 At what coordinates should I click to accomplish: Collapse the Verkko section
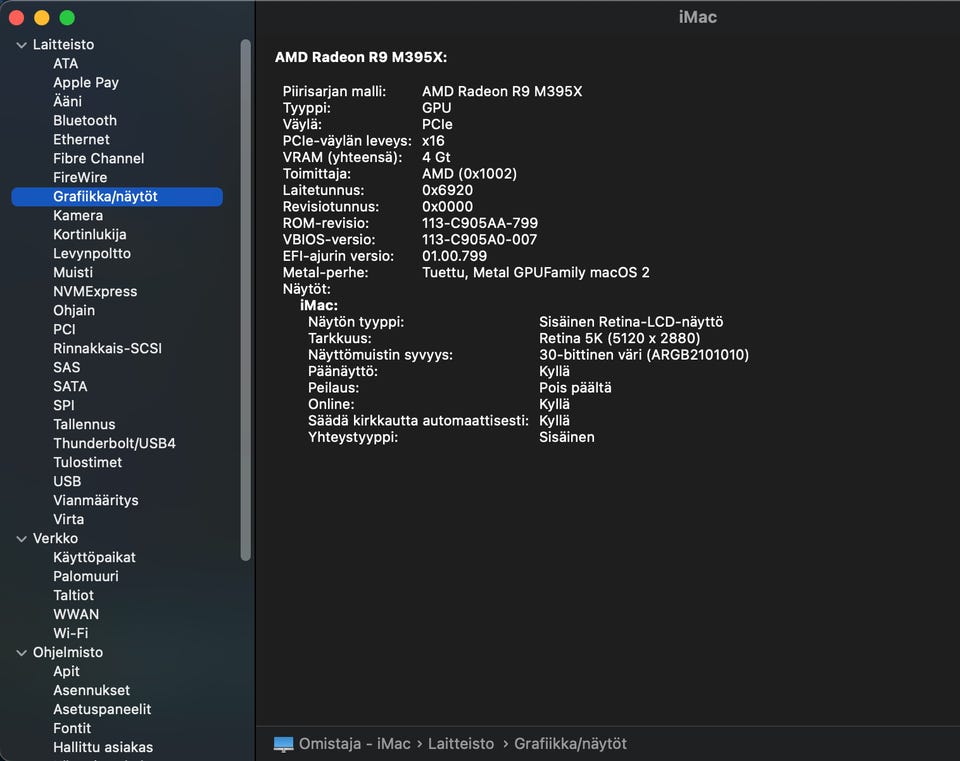21,539
